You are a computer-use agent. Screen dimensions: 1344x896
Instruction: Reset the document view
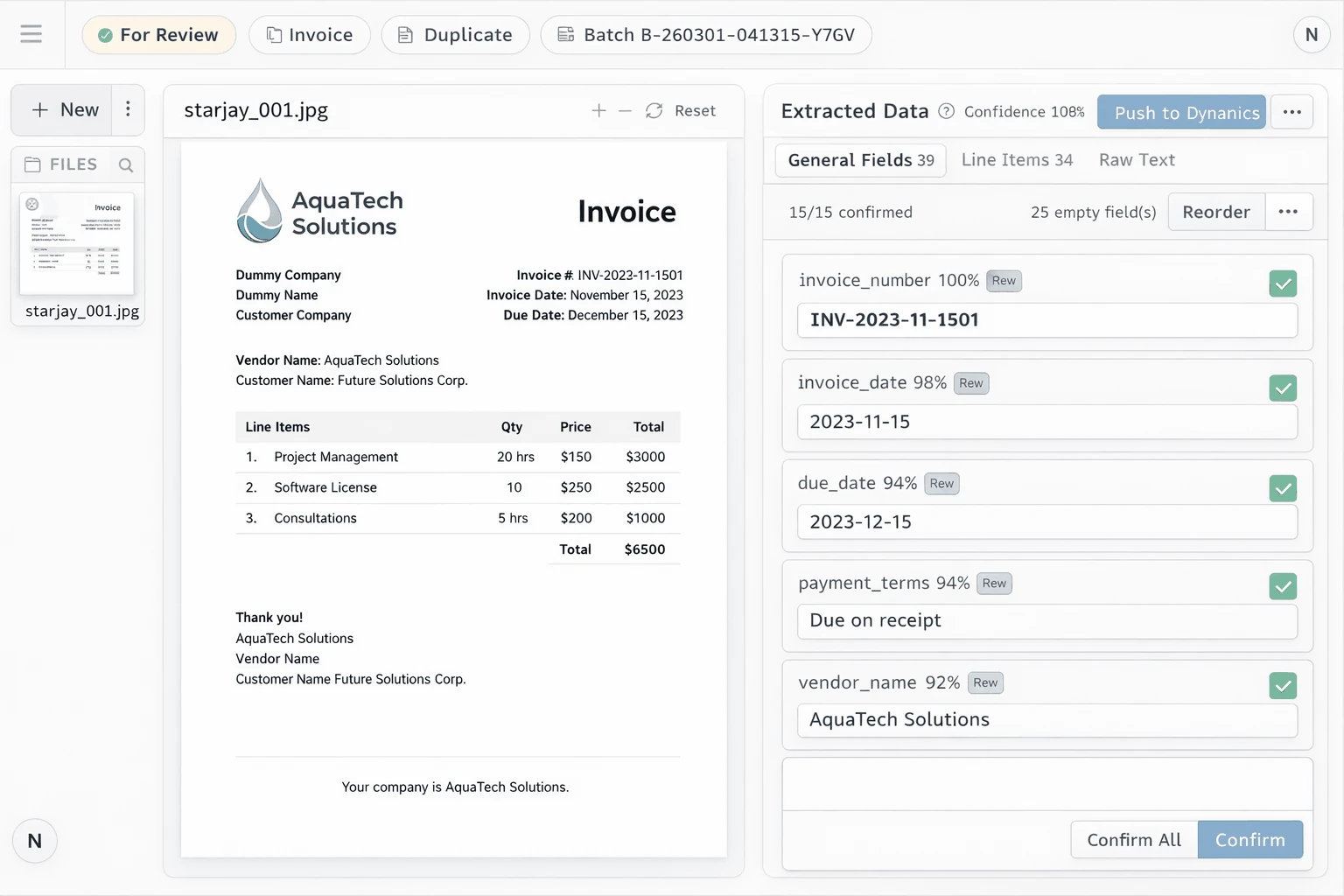(x=681, y=110)
